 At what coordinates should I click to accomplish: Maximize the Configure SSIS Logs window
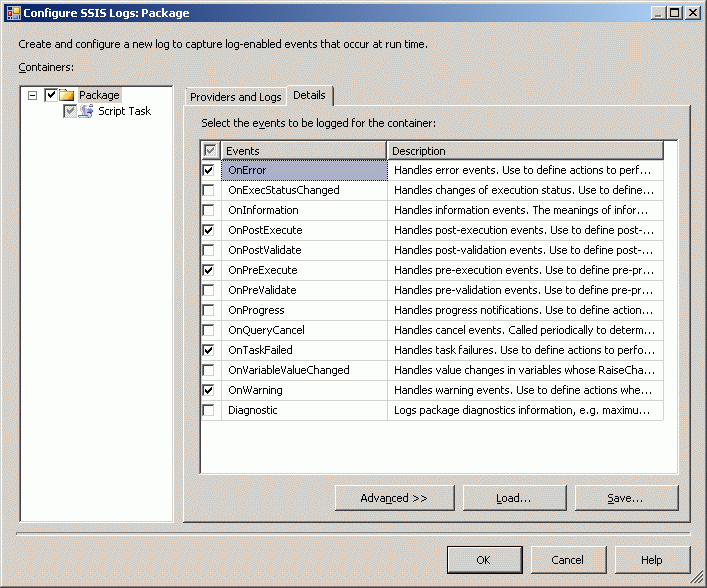click(x=675, y=13)
